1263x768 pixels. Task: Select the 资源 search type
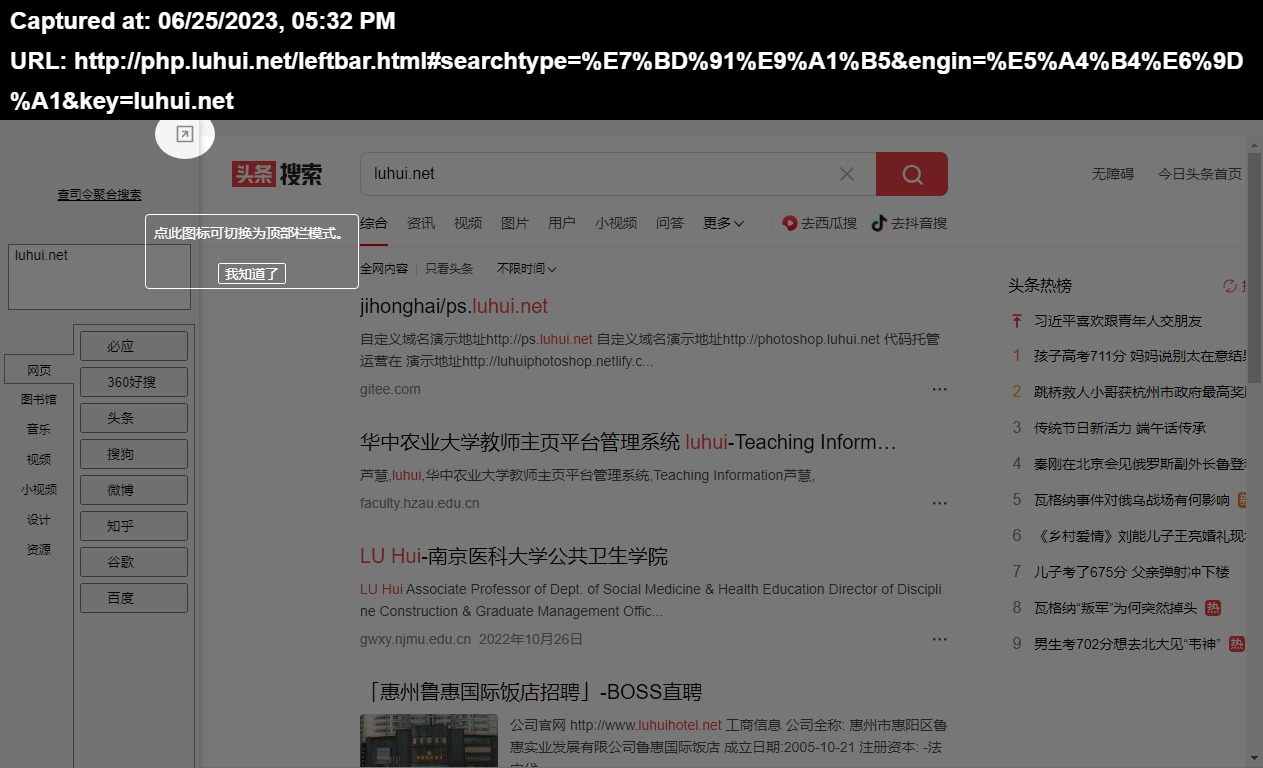39,549
